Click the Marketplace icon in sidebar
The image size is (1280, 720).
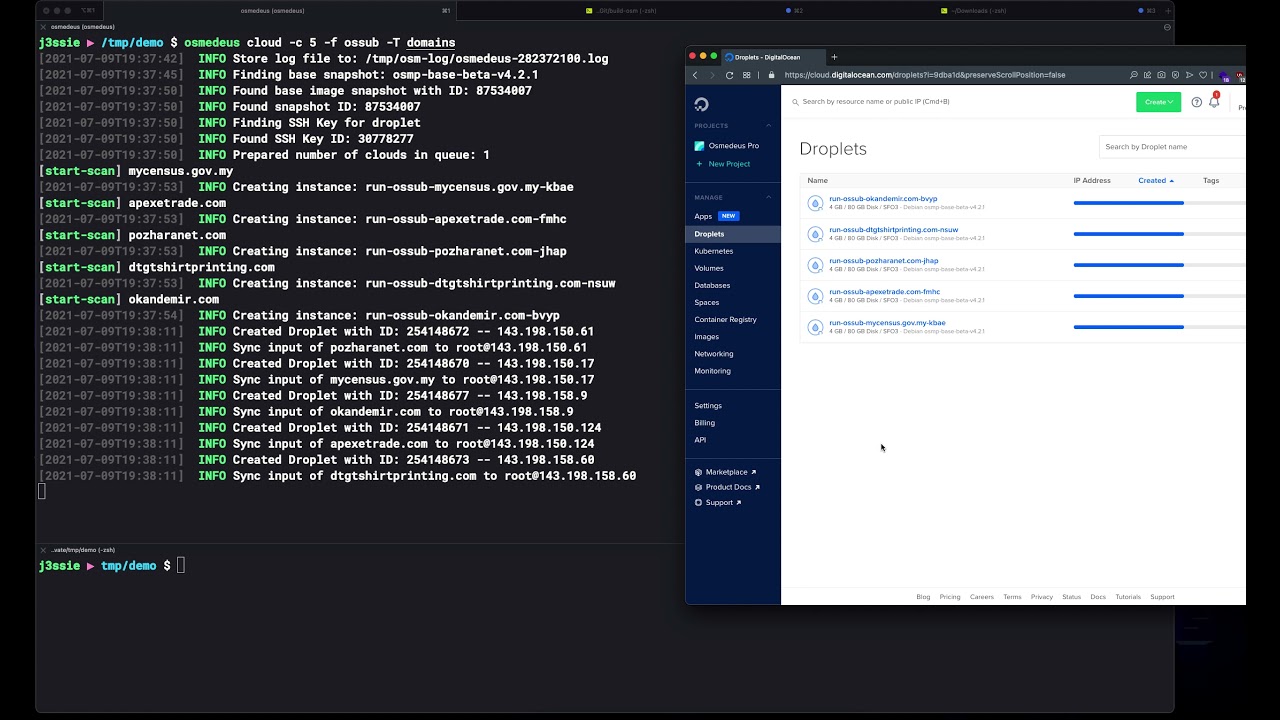pyautogui.click(x=698, y=472)
